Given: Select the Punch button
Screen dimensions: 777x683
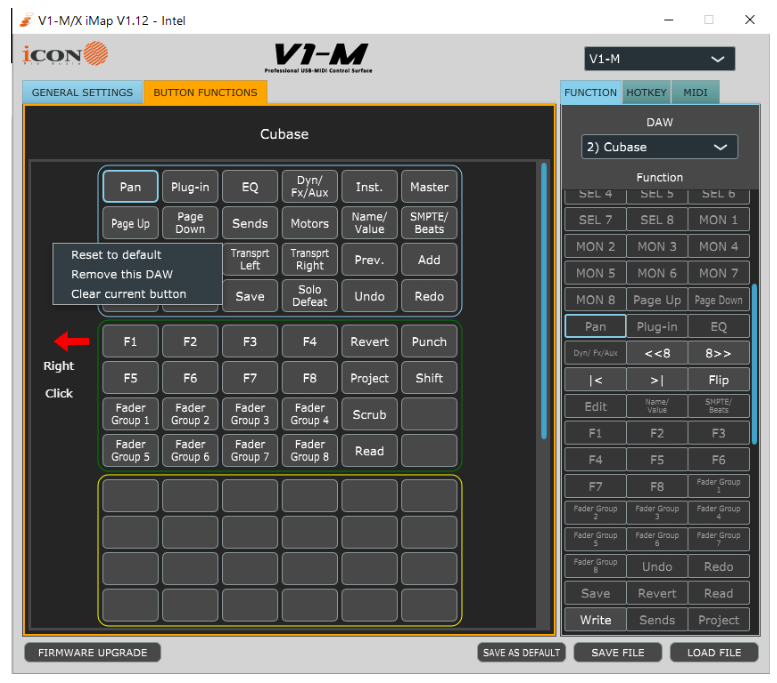Looking at the screenshot, I should 429,342.
